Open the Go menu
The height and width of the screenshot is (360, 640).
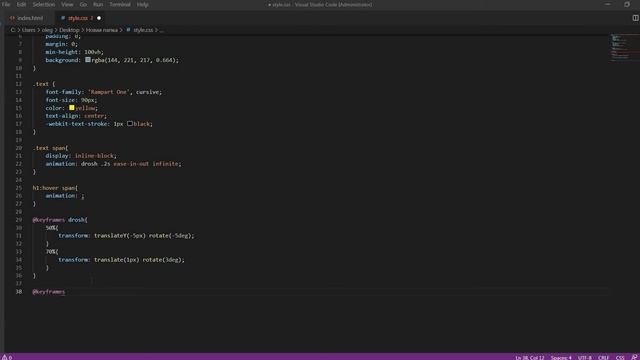(x=83, y=4)
